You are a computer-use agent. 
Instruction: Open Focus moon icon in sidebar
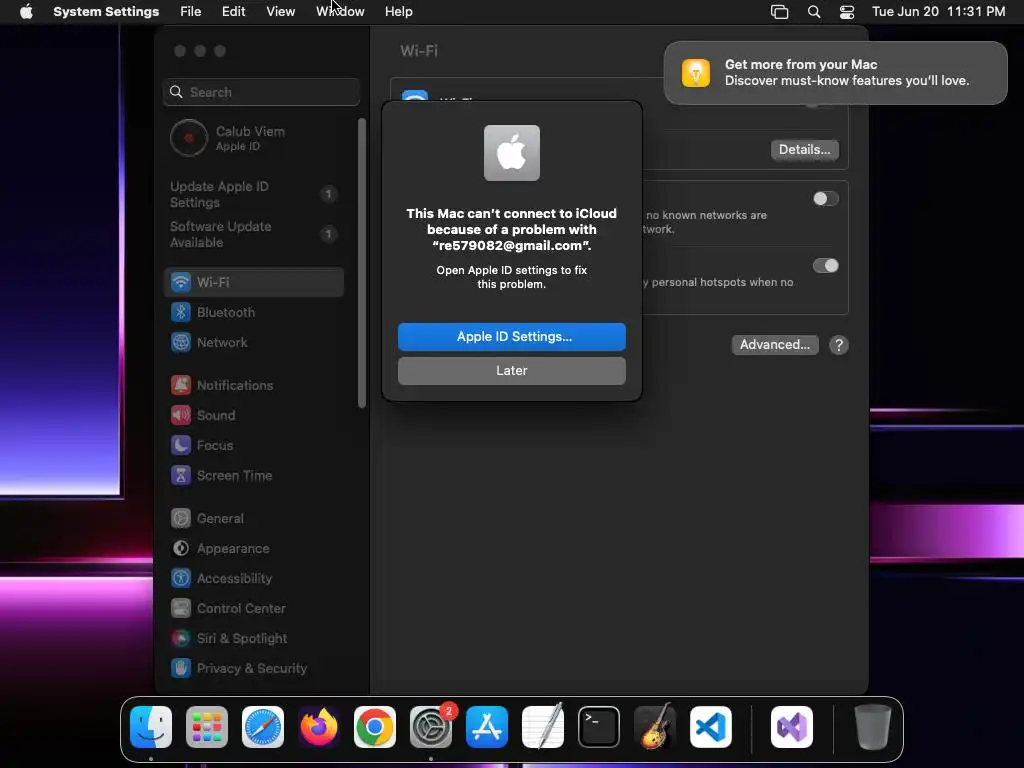coord(181,445)
